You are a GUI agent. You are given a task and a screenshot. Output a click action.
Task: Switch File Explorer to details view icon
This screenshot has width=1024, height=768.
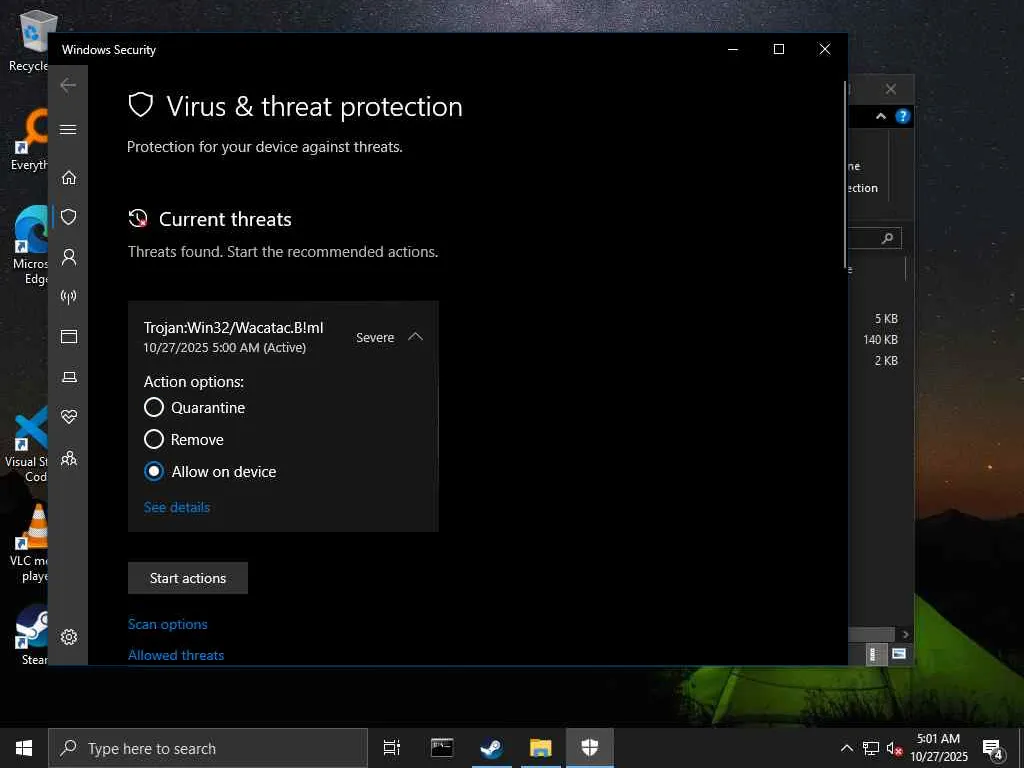(875, 654)
